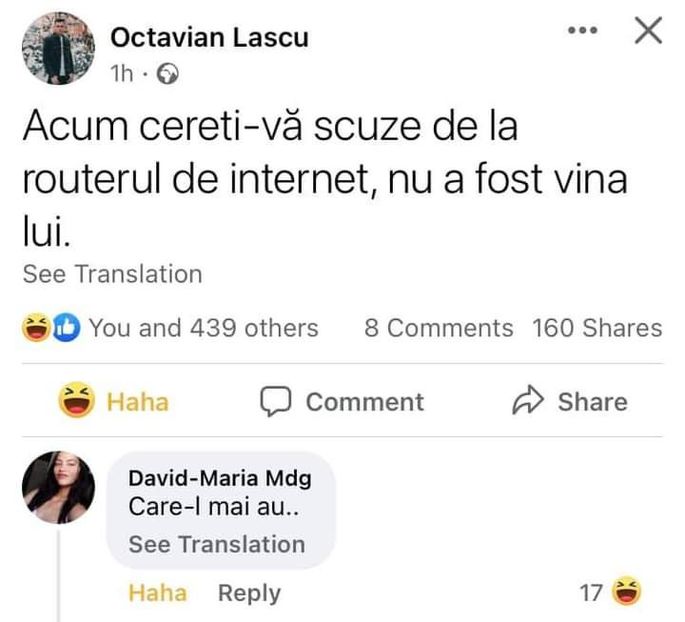This screenshot has width=685, height=622.
Task: Close the post with the X icon
Action: (x=649, y=32)
